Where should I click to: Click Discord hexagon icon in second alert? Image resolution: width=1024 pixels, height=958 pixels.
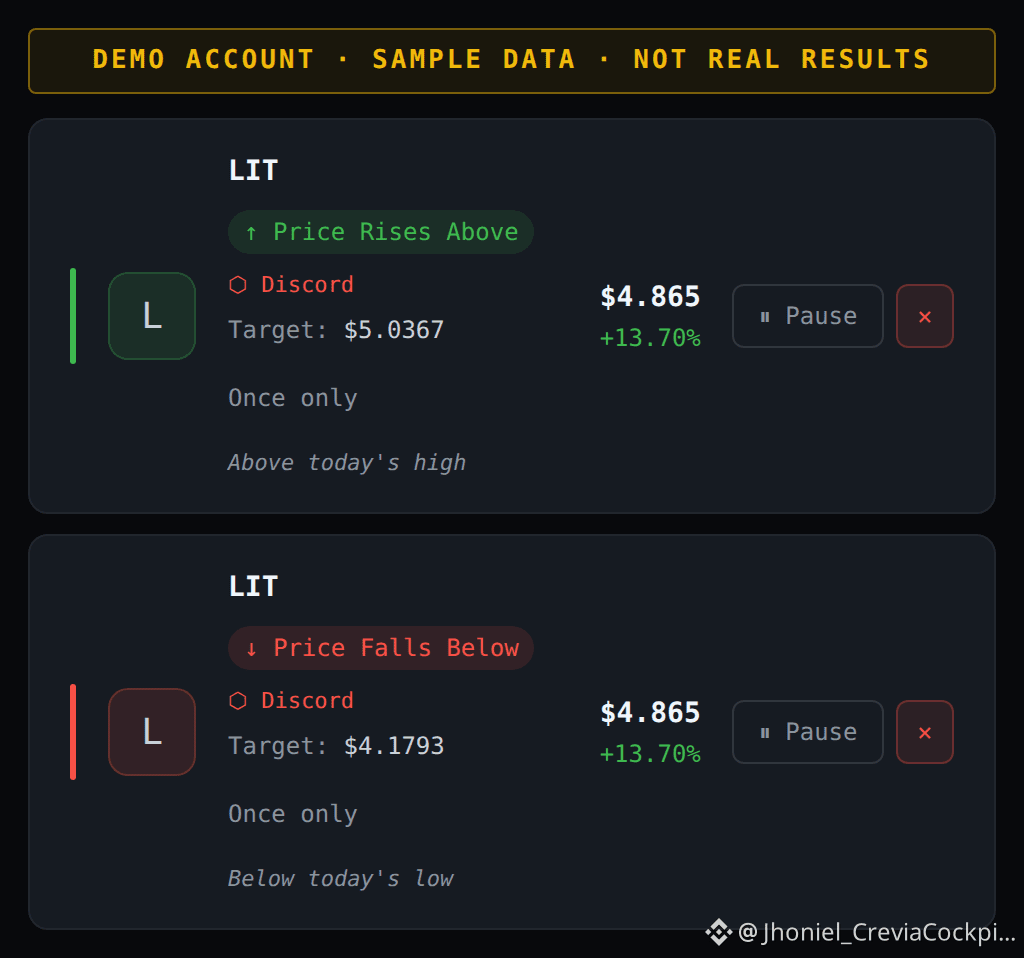point(238,701)
